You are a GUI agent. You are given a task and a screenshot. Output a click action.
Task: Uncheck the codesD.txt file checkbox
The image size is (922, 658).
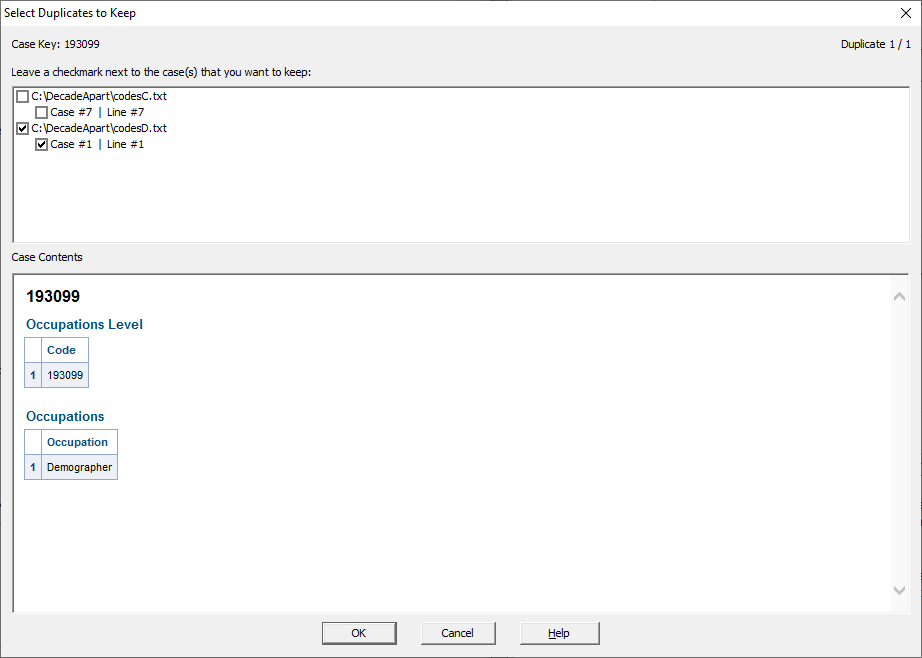tap(22, 127)
